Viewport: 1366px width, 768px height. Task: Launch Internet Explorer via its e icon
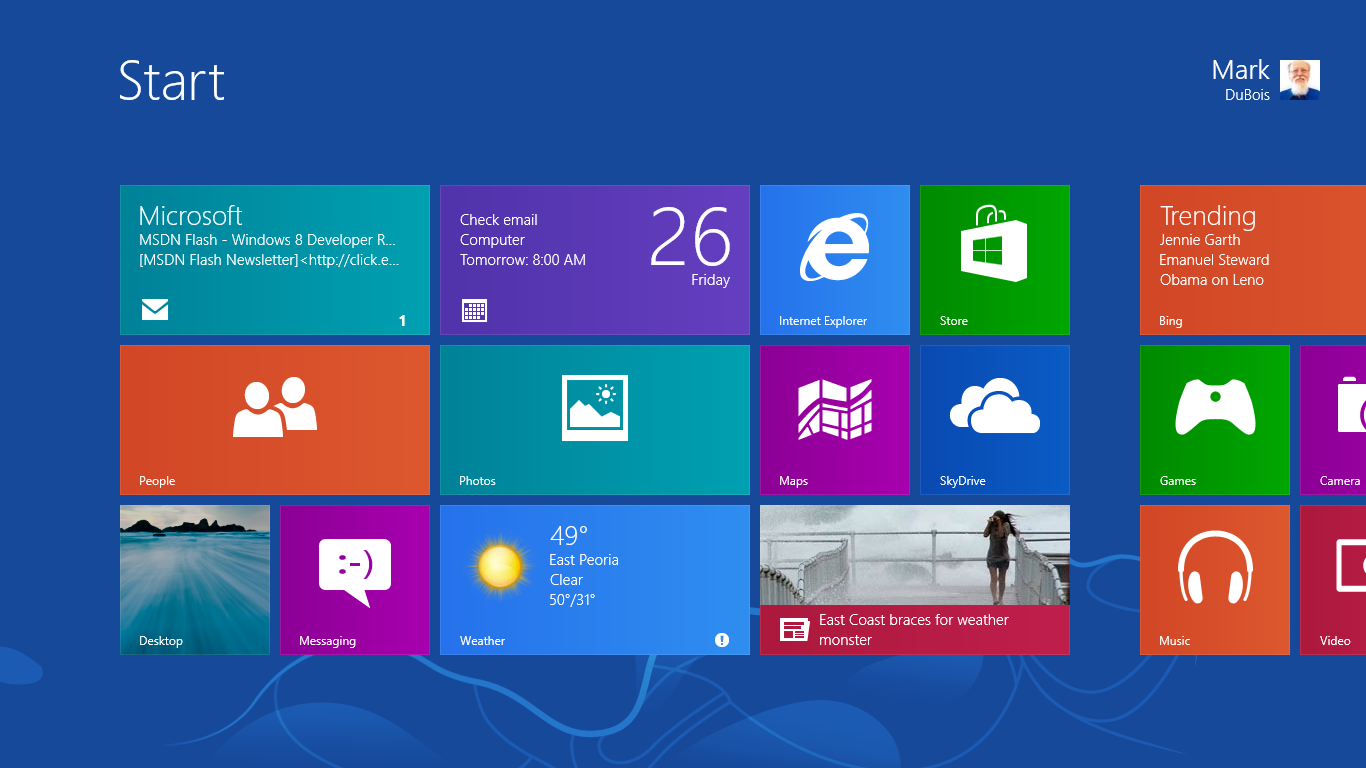[834, 248]
